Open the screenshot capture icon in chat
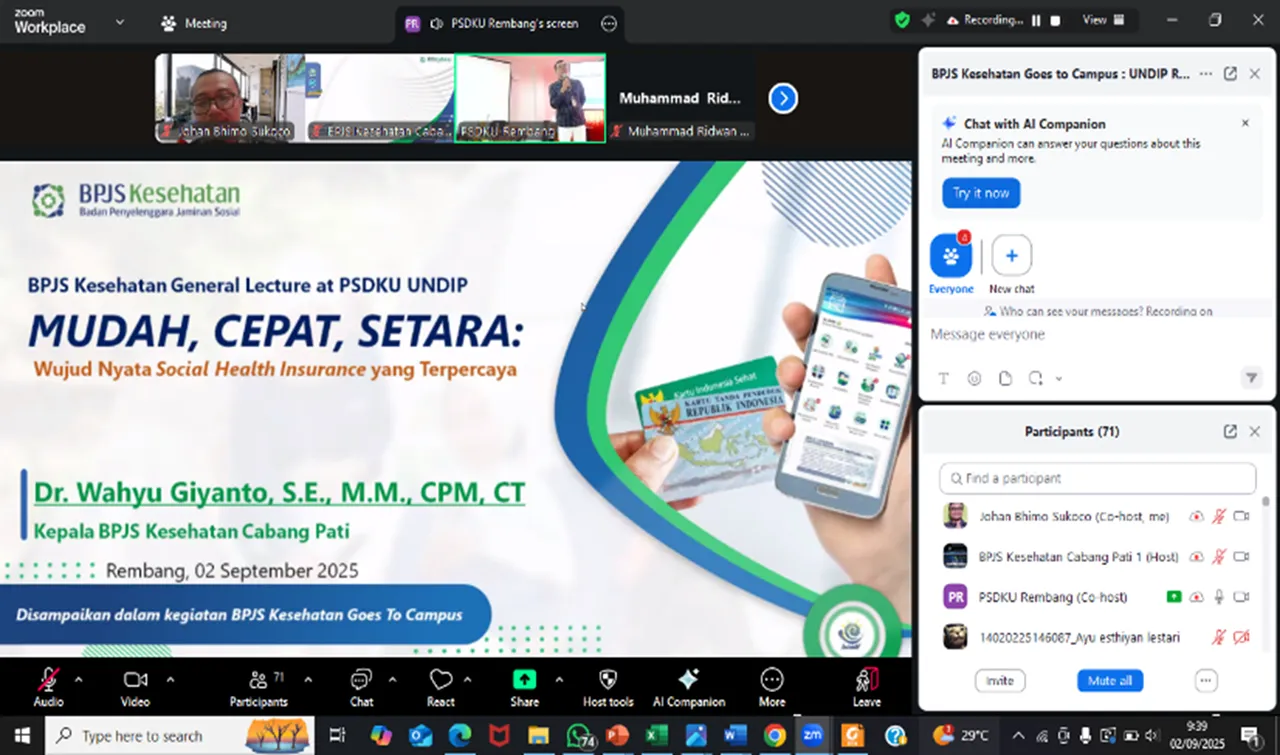 (x=1035, y=378)
